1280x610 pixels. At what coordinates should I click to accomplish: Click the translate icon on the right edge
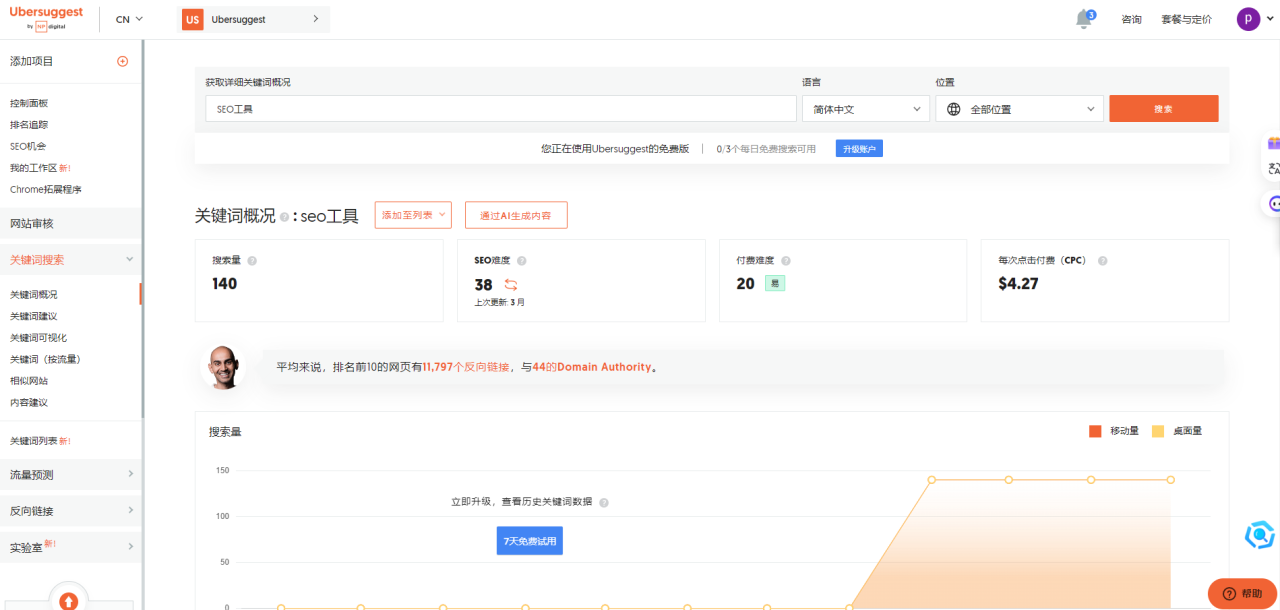(x=1273, y=170)
